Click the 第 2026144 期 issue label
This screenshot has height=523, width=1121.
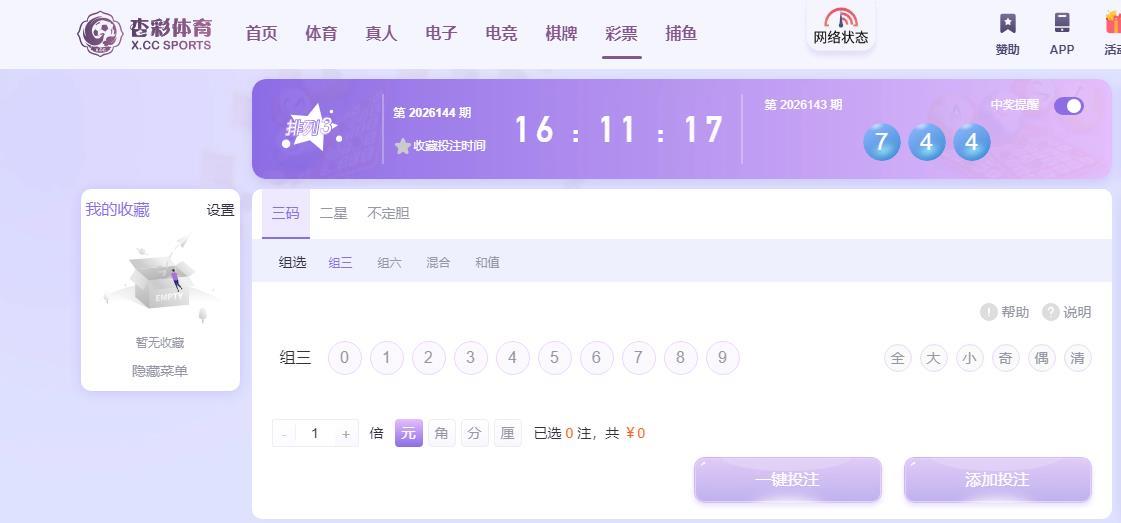point(433,113)
